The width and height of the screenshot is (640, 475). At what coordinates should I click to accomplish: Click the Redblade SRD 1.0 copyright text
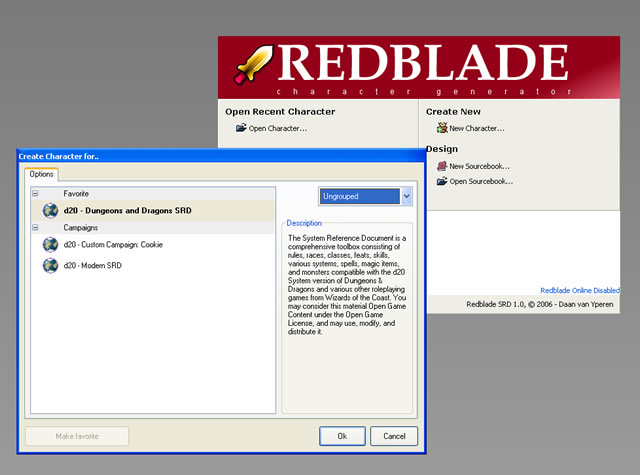(540, 304)
